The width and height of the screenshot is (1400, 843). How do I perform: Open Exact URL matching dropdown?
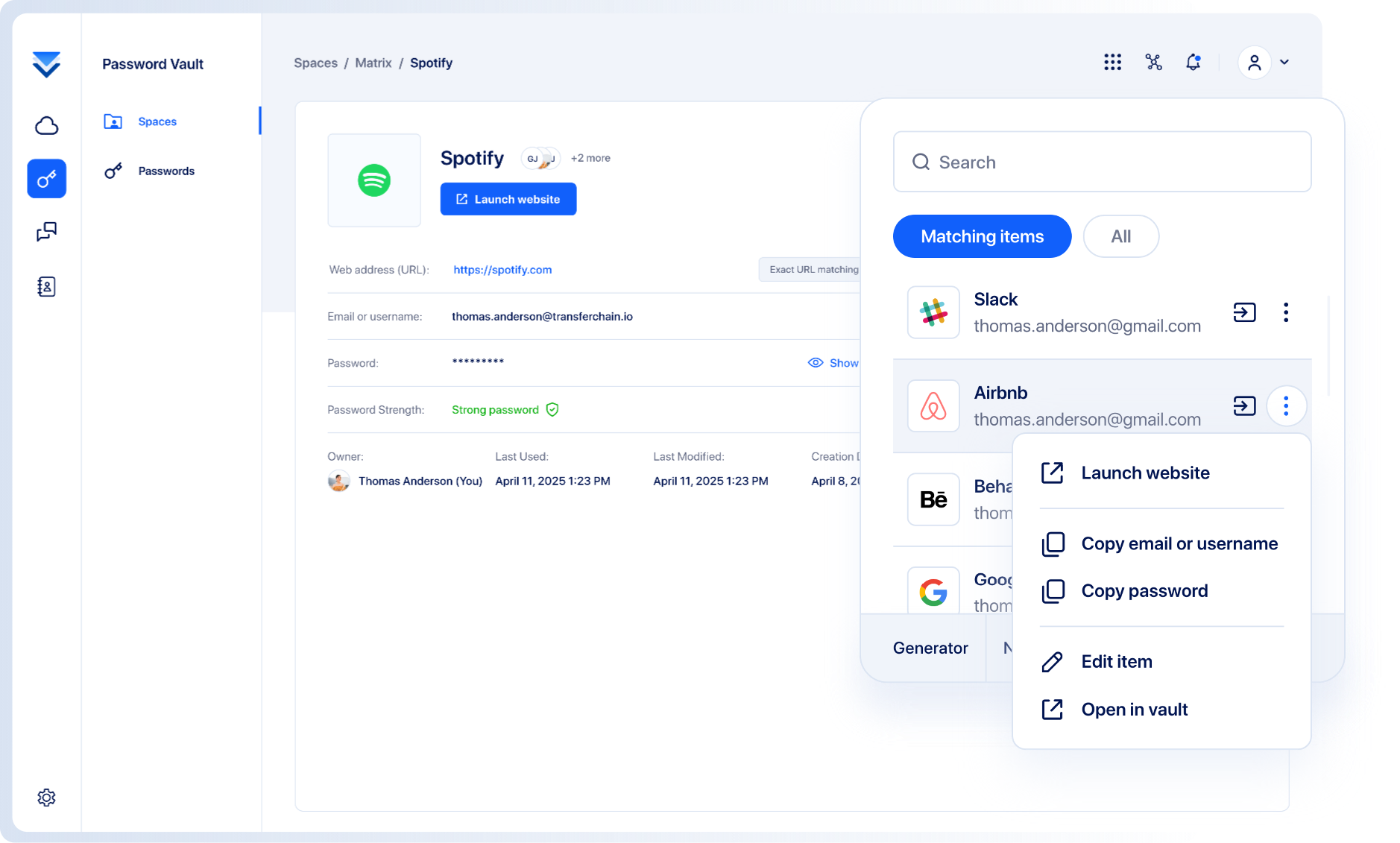tap(813, 269)
